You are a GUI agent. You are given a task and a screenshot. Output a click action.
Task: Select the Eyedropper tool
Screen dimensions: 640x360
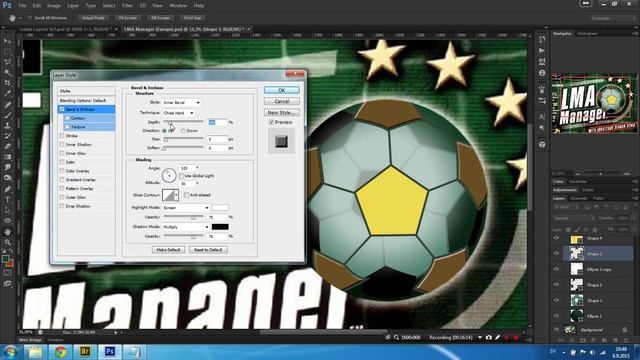pos(7,93)
